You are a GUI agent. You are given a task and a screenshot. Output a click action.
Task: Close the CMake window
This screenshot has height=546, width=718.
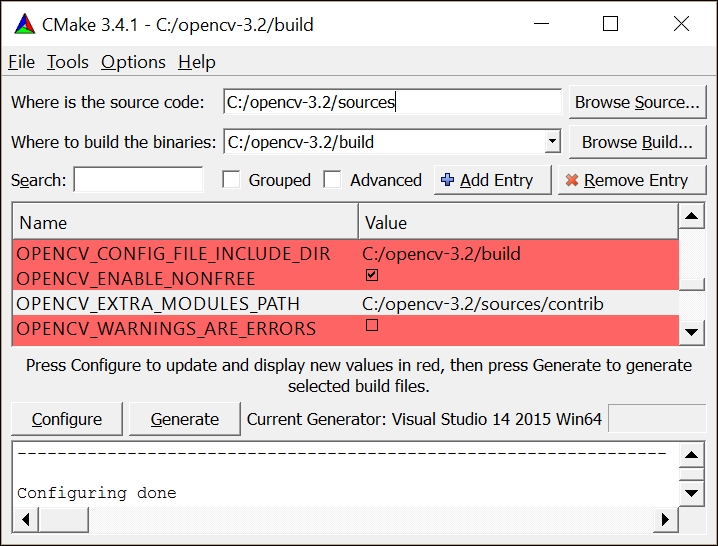(x=681, y=24)
